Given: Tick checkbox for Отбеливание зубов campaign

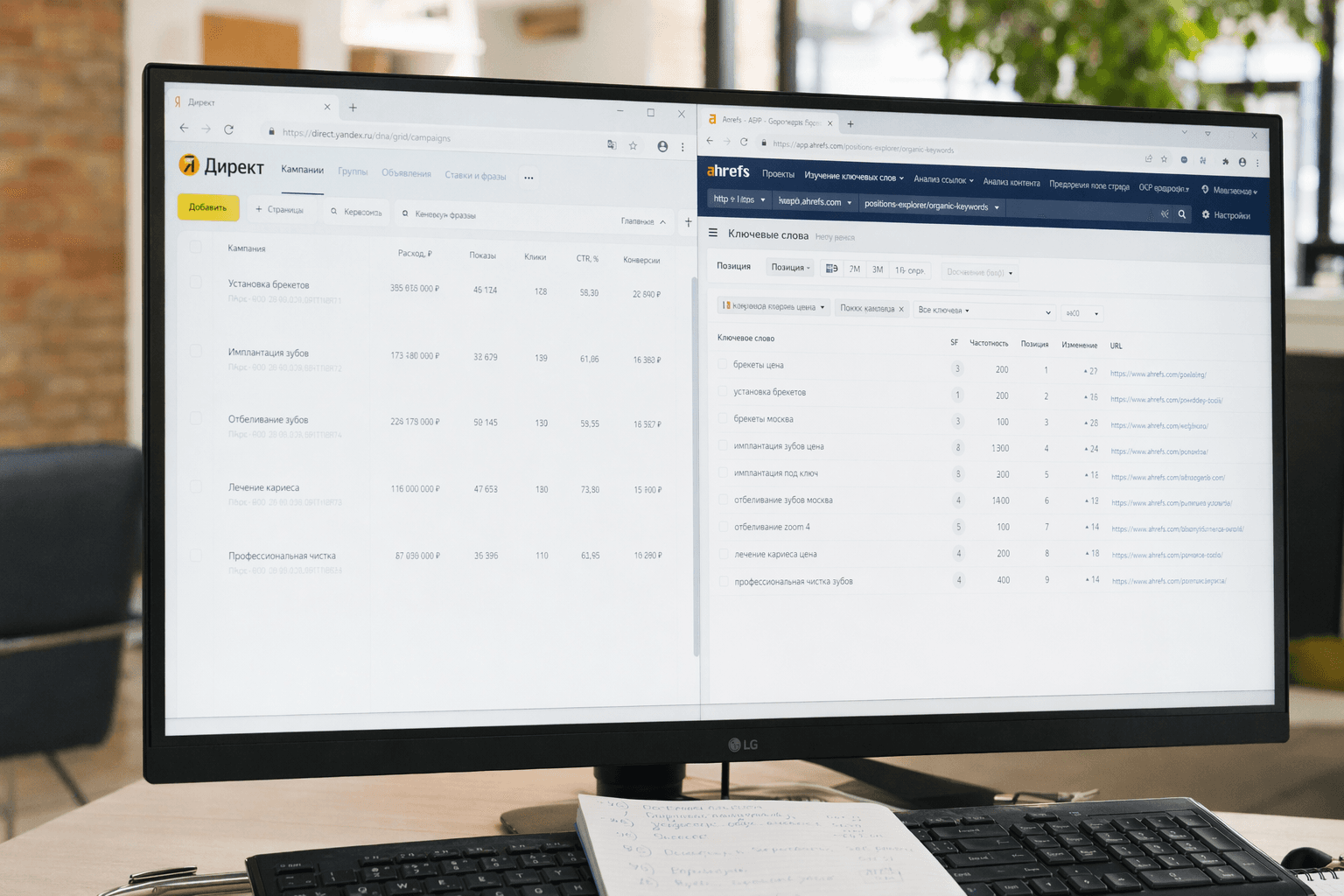Looking at the screenshot, I should click(195, 418).
